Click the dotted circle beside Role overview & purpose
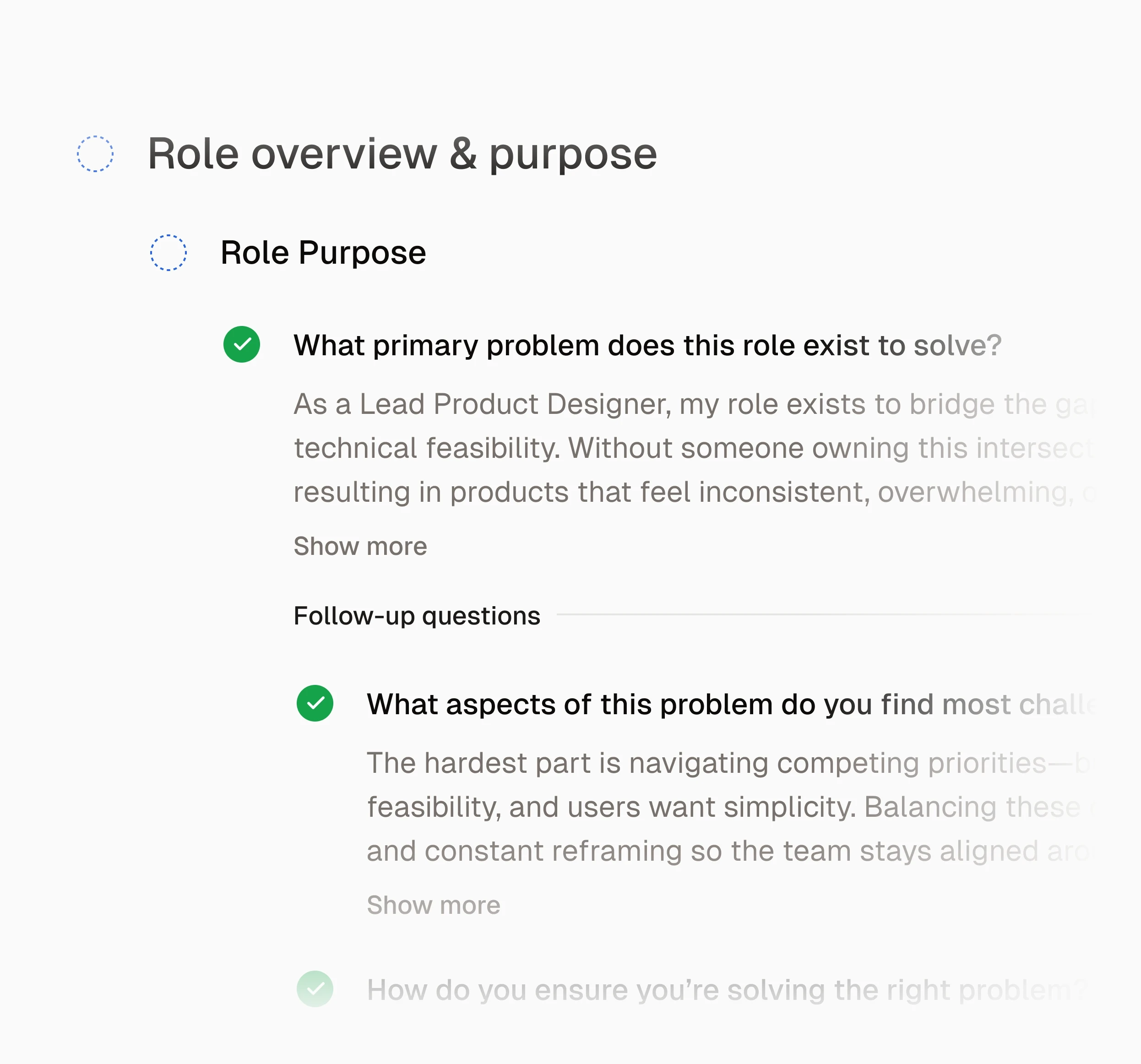 95,154
